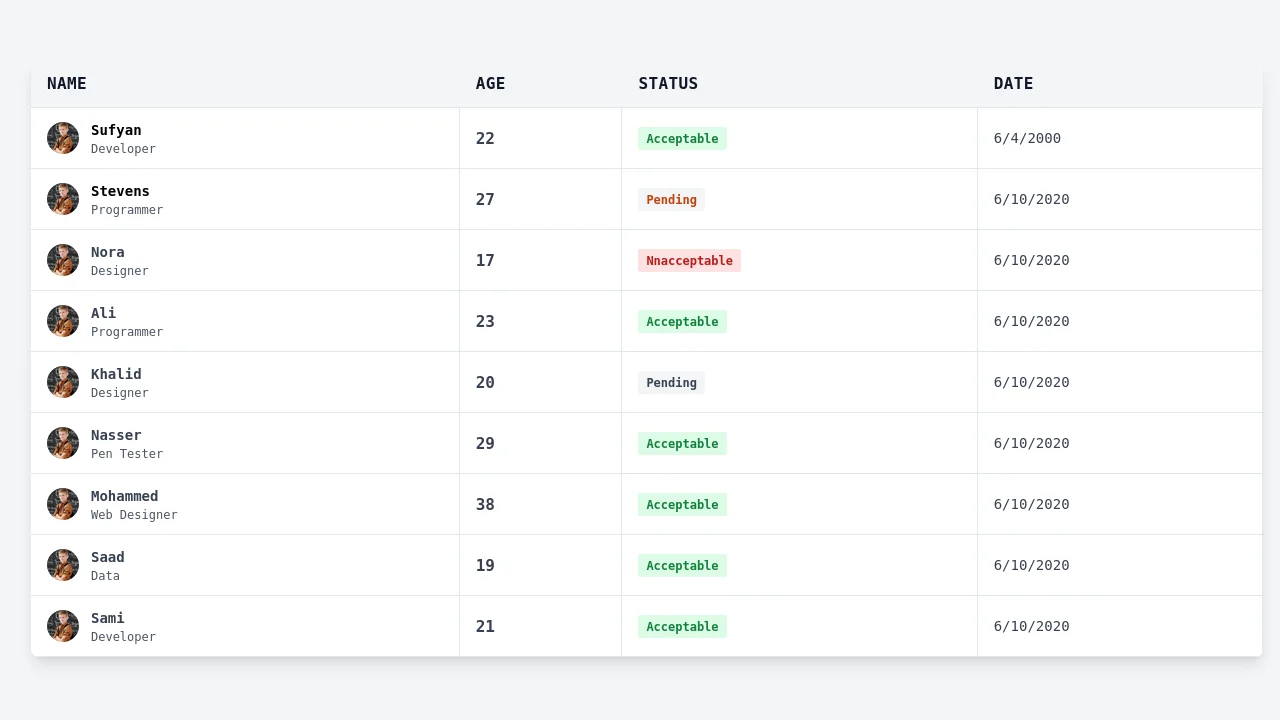Click the STATUS column header to sort
Viewport: 1280px width, 720px height.
[668, 84]
